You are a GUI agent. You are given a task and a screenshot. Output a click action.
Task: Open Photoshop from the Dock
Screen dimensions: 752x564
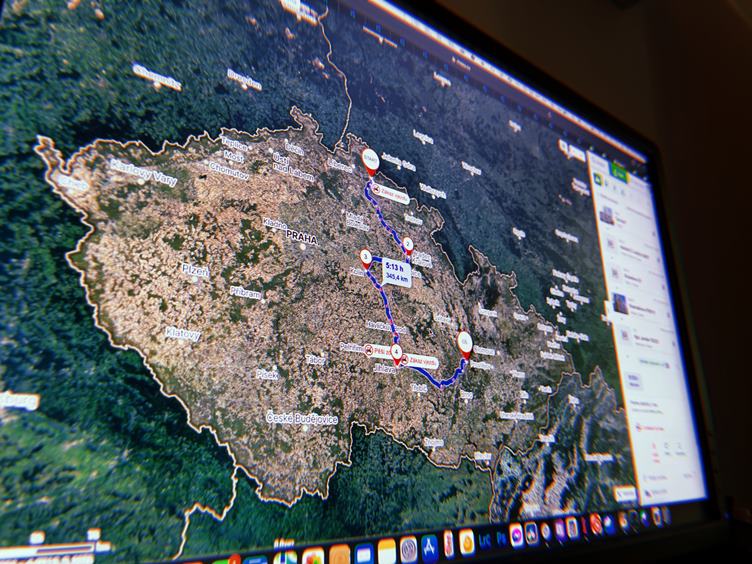click(501, 539)
